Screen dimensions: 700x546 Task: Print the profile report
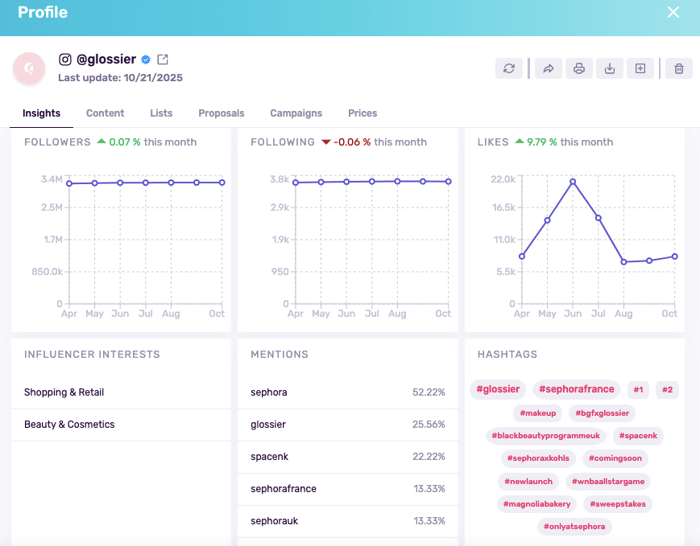578,68
